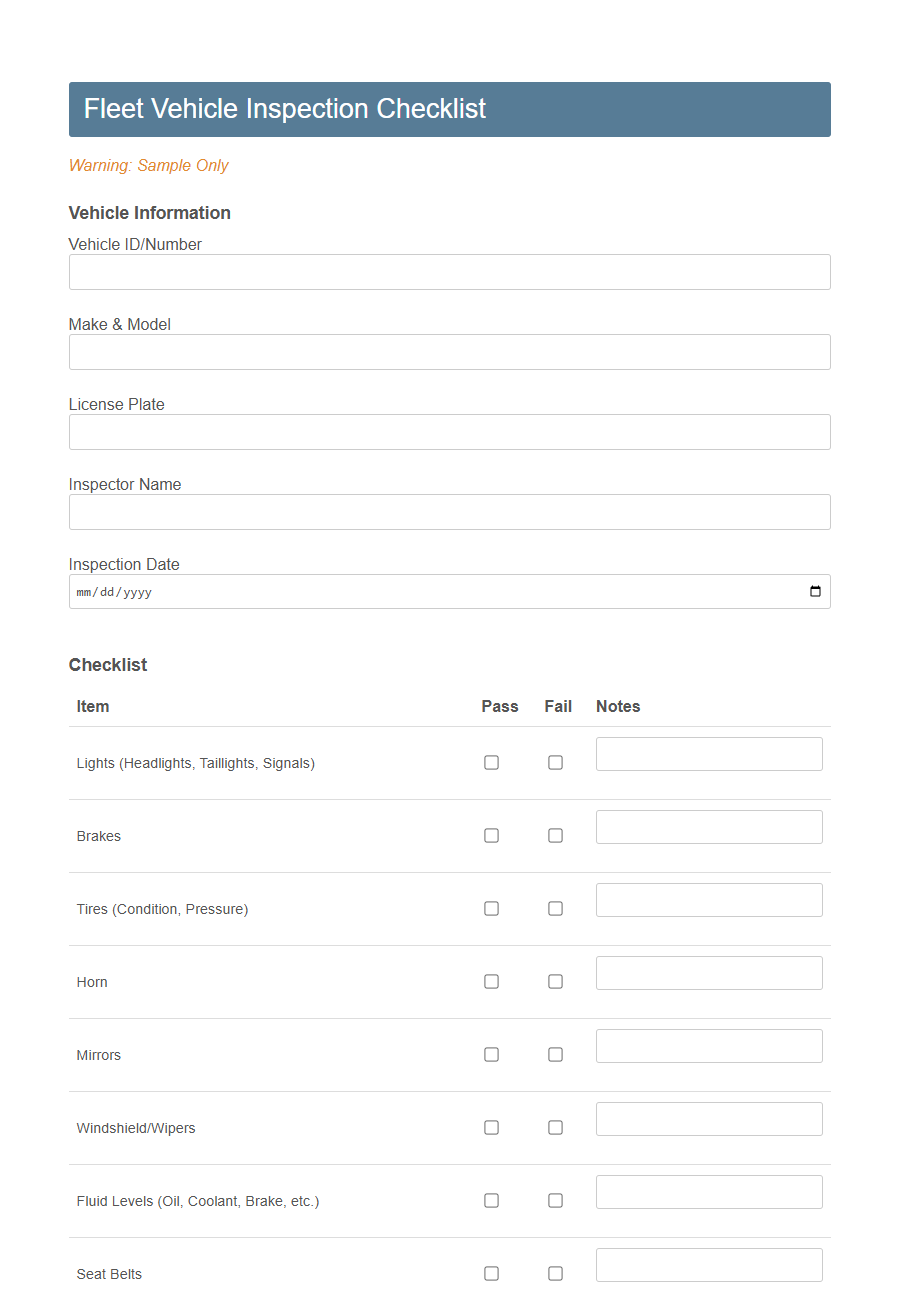This screenshot has height=1300, width=900.
Task: Select the Make & Model text box
Action: 449,352
